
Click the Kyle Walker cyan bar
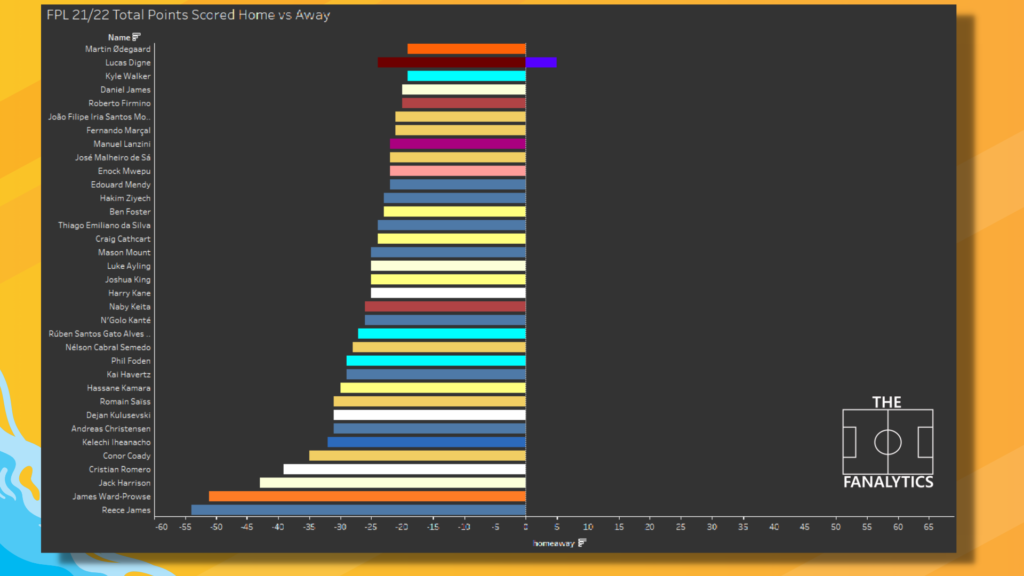466,76
